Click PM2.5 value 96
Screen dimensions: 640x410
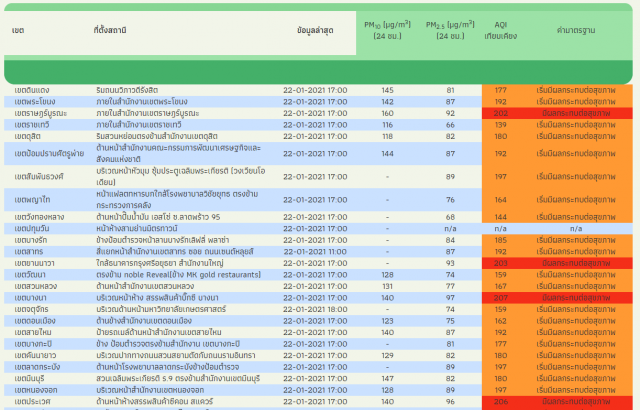(450, 402)
